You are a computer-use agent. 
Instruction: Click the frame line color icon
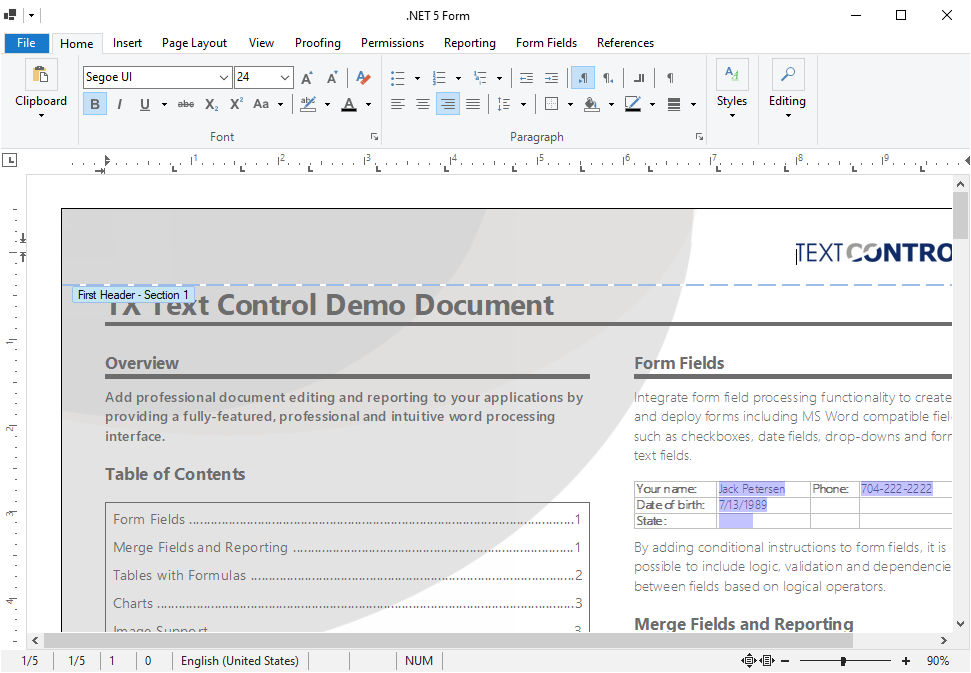tap(633, 104)
